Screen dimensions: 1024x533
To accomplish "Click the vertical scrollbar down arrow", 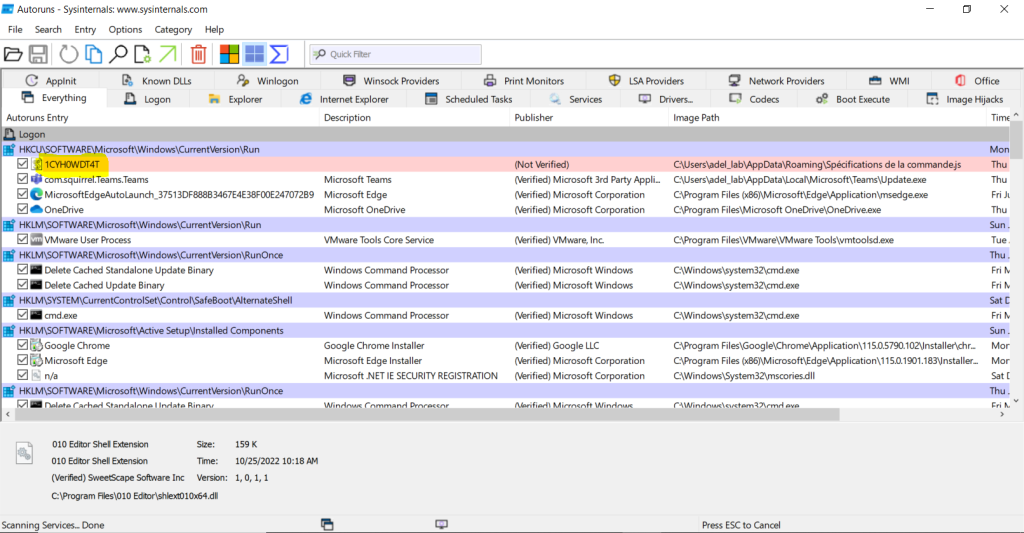I will pyautogui.click(x=1016, y=400).
